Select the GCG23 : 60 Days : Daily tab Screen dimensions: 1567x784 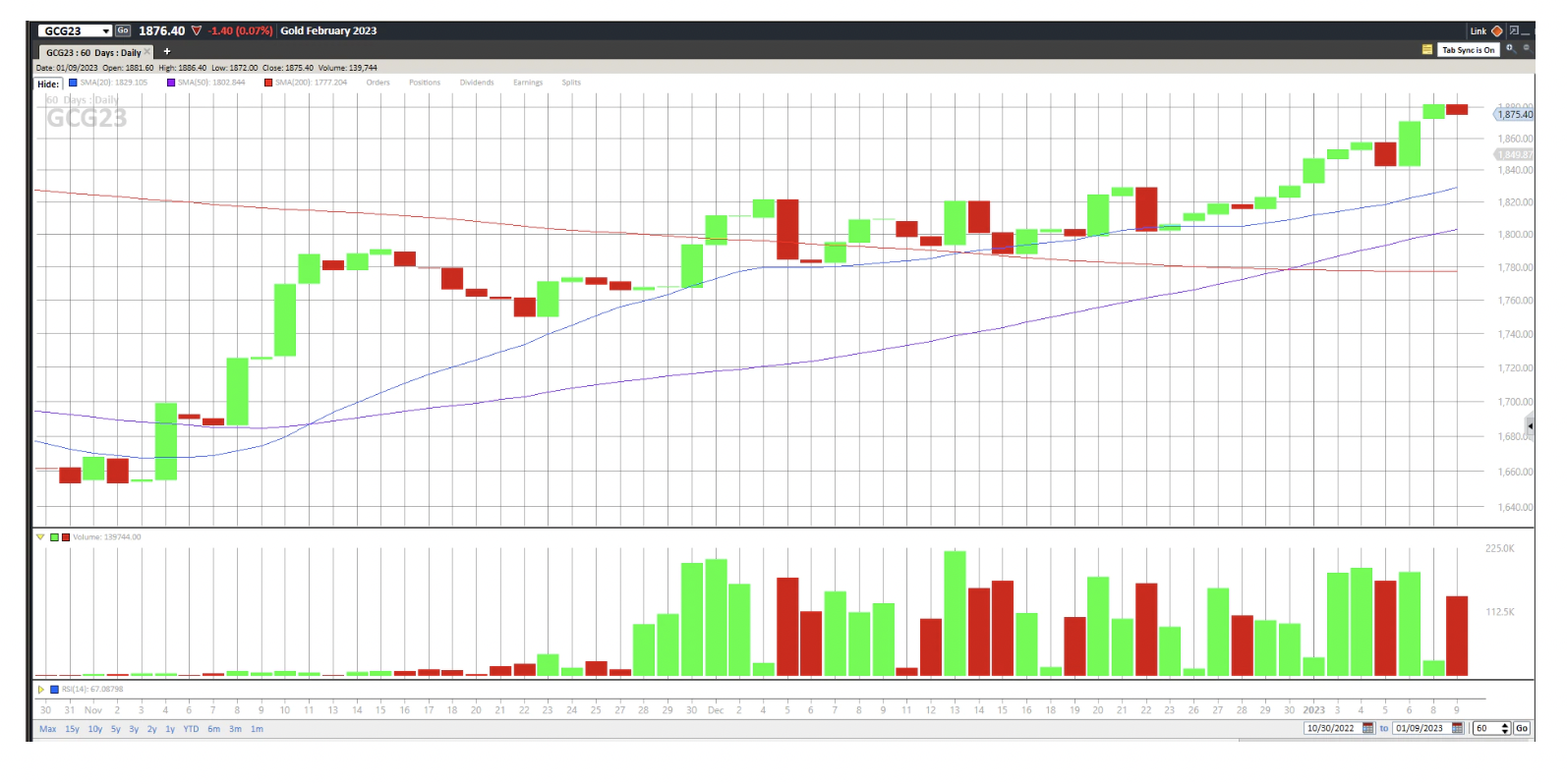[92, 53]
